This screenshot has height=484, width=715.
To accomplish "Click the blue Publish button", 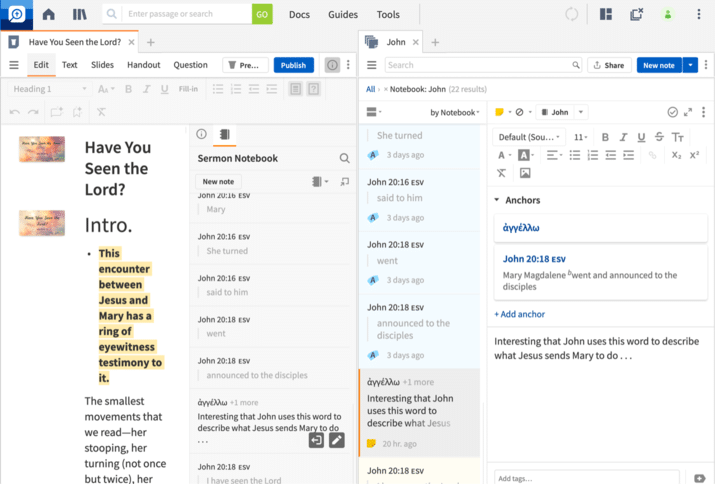I will pyautogui.click(x=293, y=65).
